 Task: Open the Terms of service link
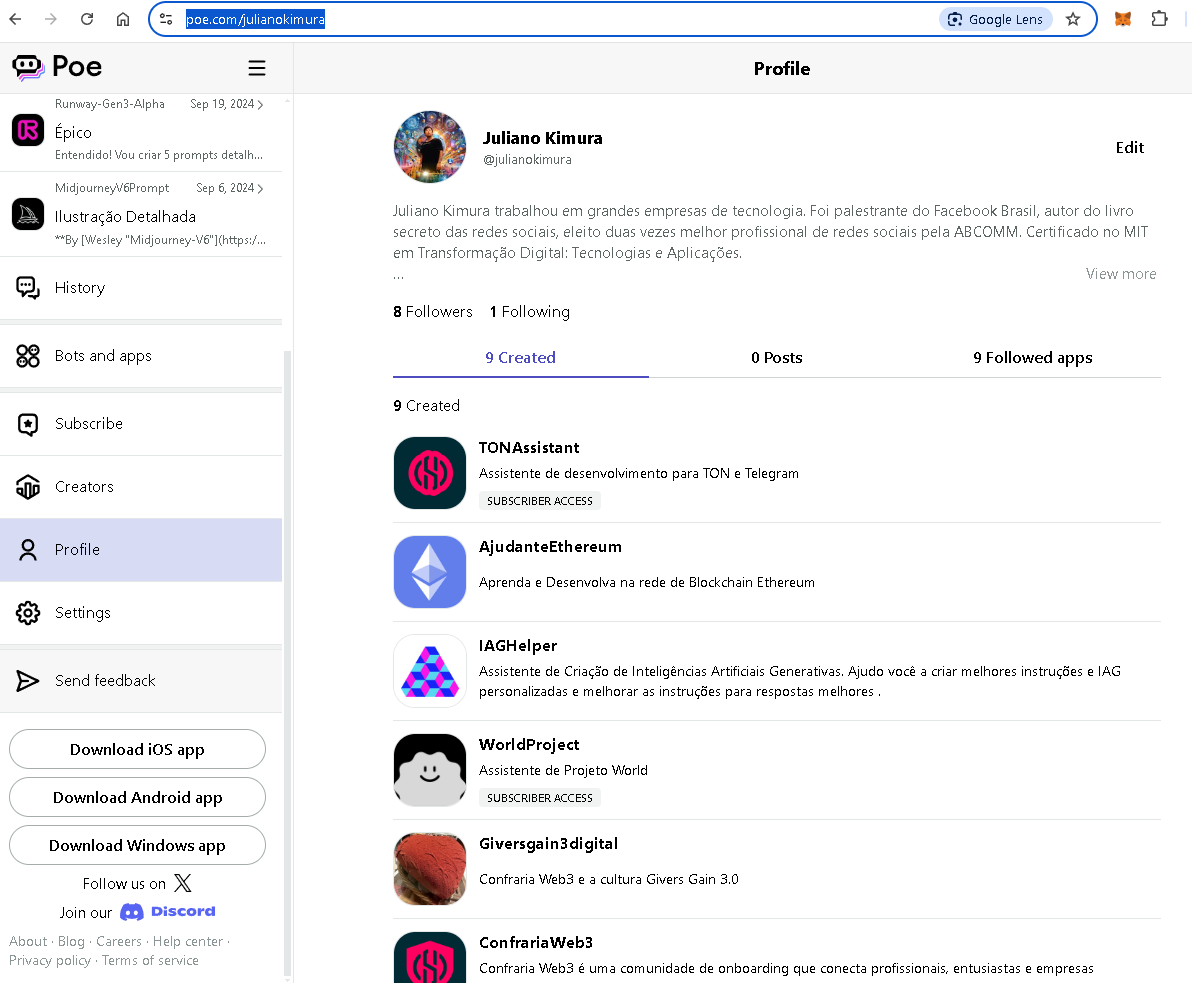(x=151, y=960)
